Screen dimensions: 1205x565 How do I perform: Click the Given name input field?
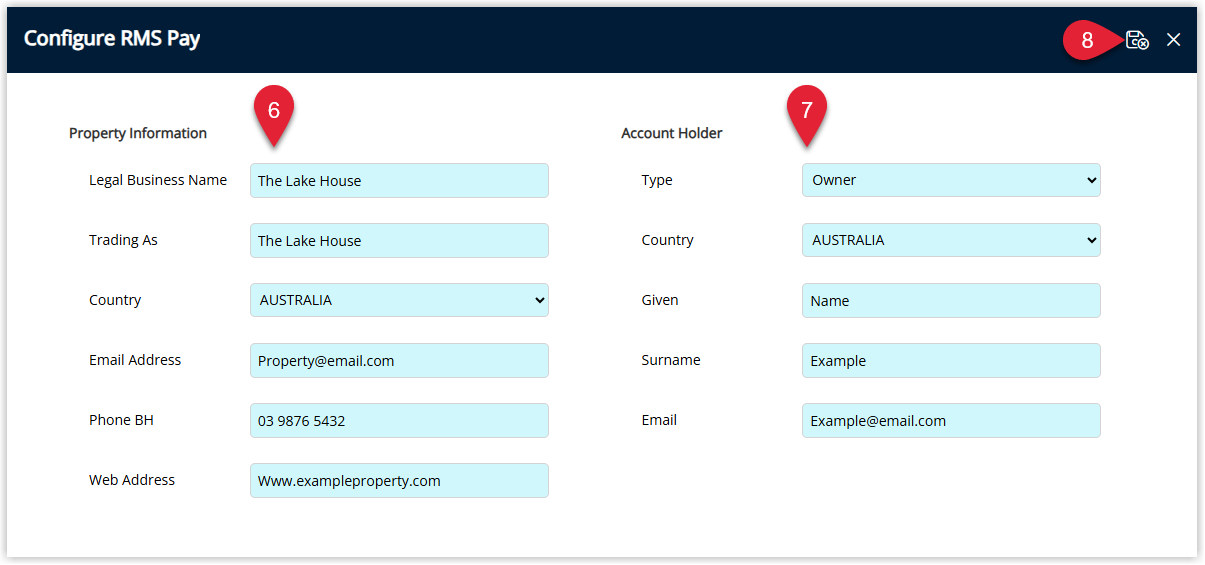951,300
